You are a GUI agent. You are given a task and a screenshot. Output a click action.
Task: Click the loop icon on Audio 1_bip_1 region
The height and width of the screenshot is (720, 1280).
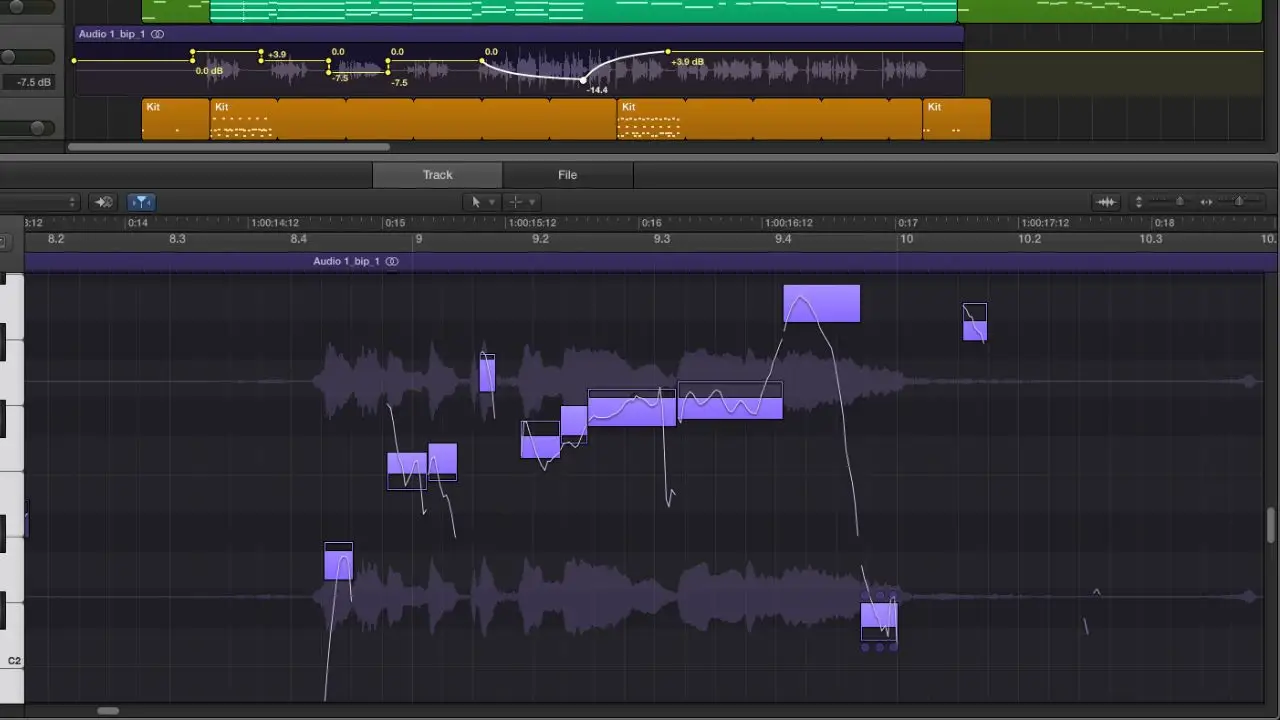coord(157,34)
